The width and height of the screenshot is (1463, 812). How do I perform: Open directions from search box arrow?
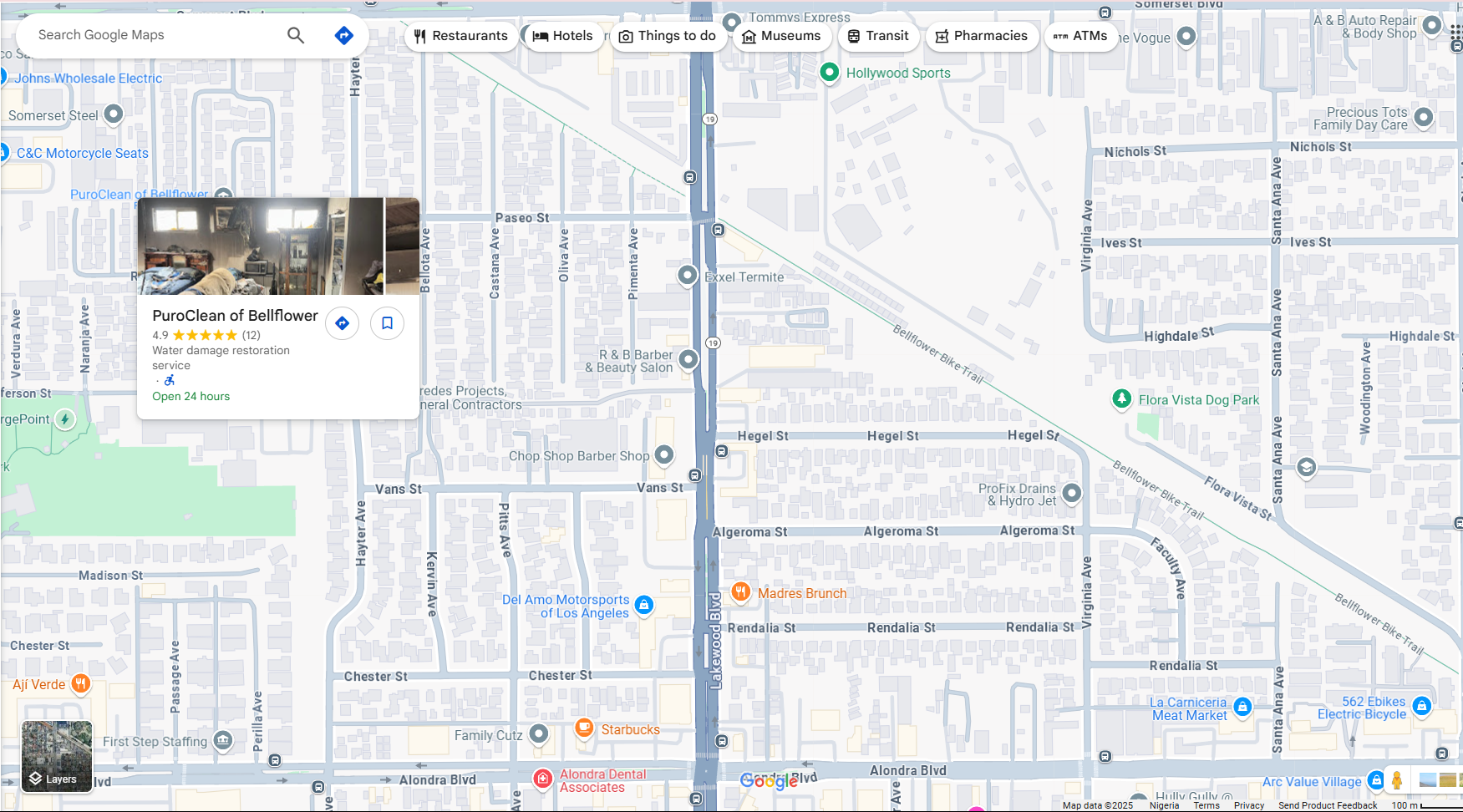click(x=343, y=35)
